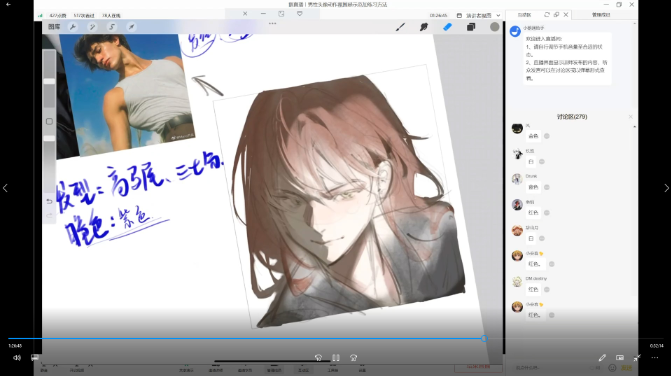
Task: Click the pencil edit icon in player
Action: point(602,358)
